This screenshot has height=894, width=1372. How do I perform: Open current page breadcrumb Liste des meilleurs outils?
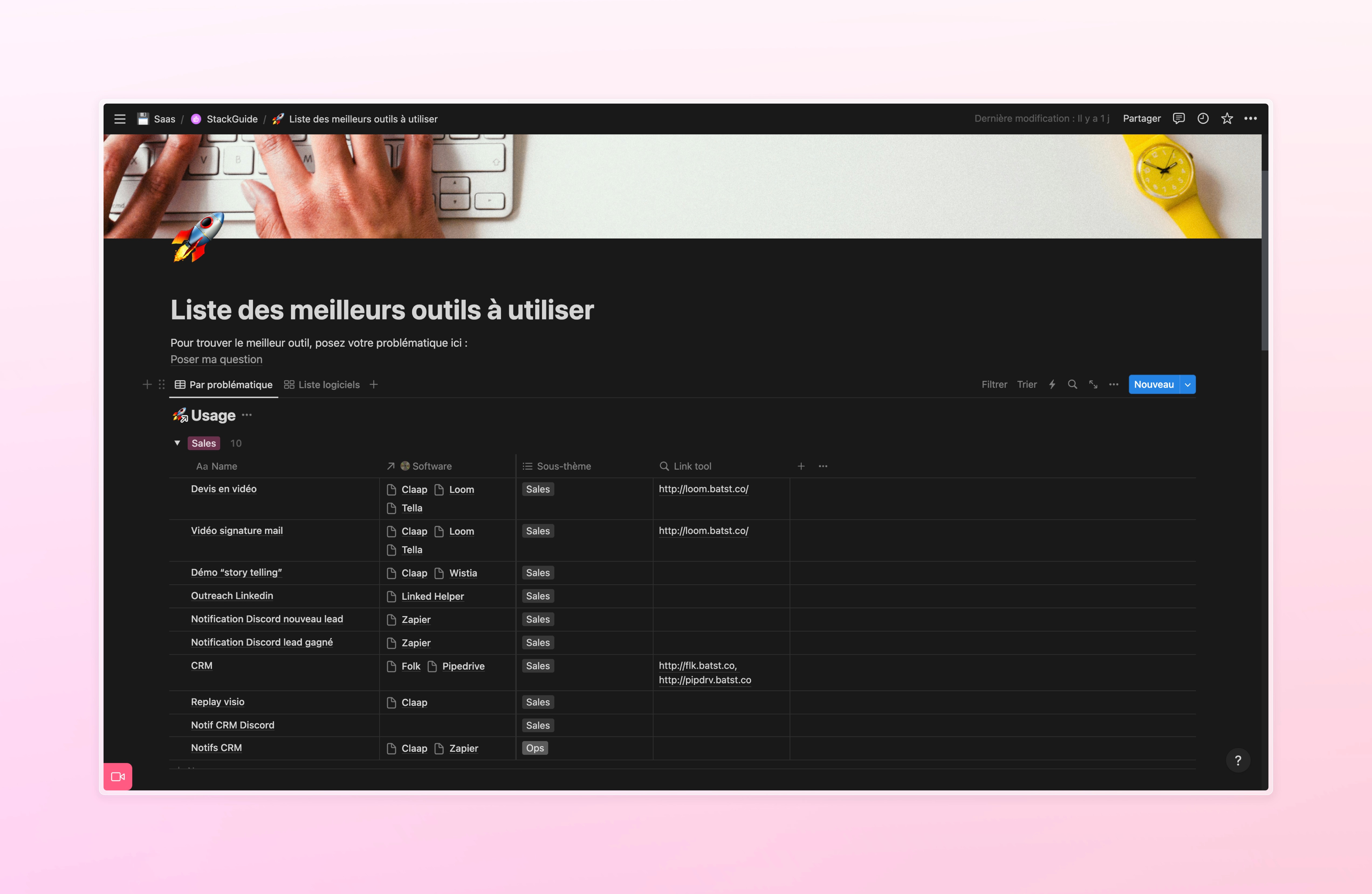[x=355, y=119]
